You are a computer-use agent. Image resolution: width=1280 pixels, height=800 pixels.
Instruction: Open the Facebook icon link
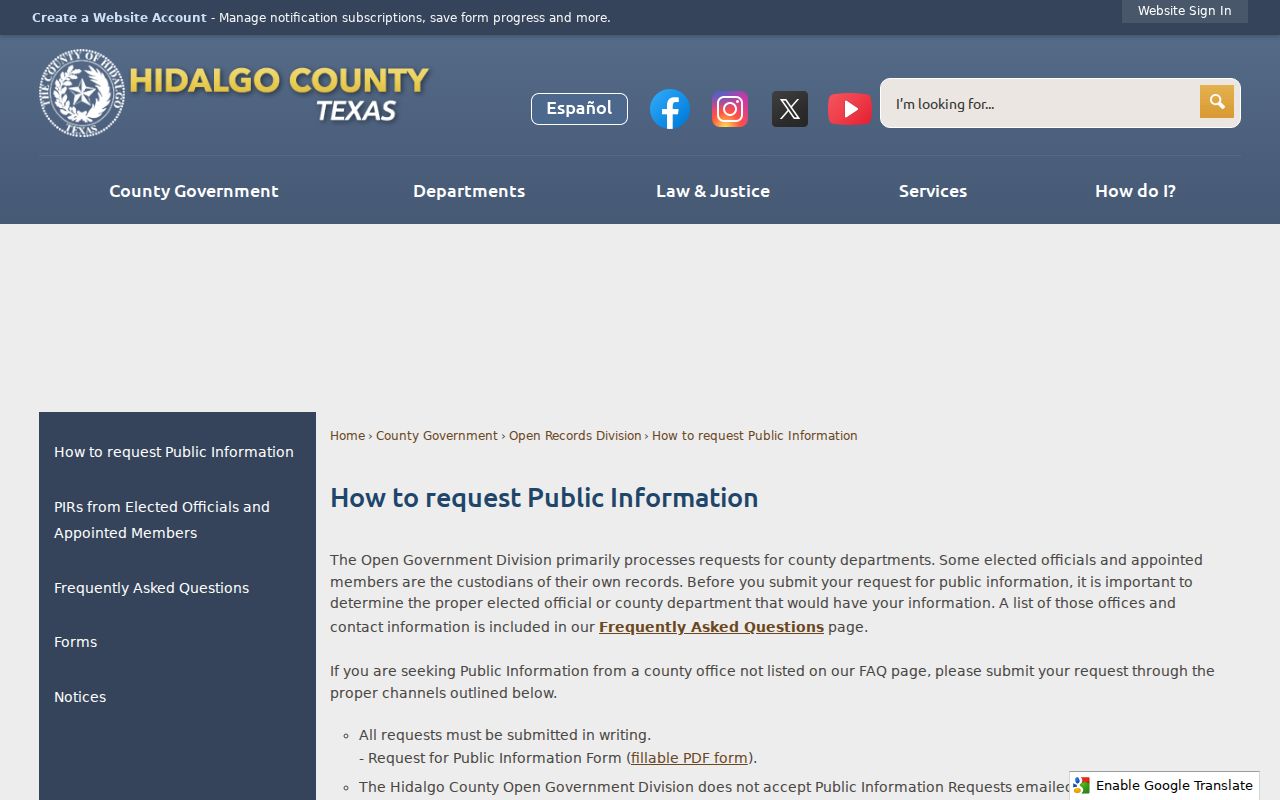(669, 109)
